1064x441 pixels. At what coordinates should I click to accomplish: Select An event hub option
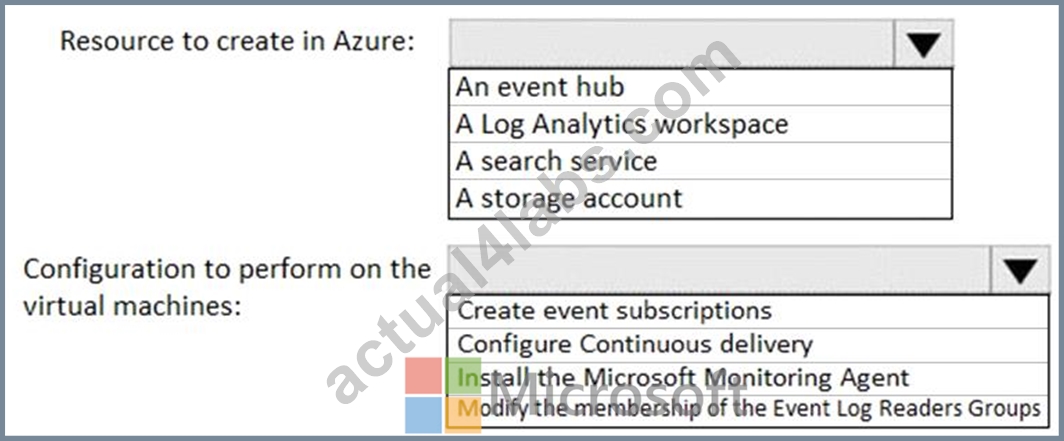(x=700, y=88)
